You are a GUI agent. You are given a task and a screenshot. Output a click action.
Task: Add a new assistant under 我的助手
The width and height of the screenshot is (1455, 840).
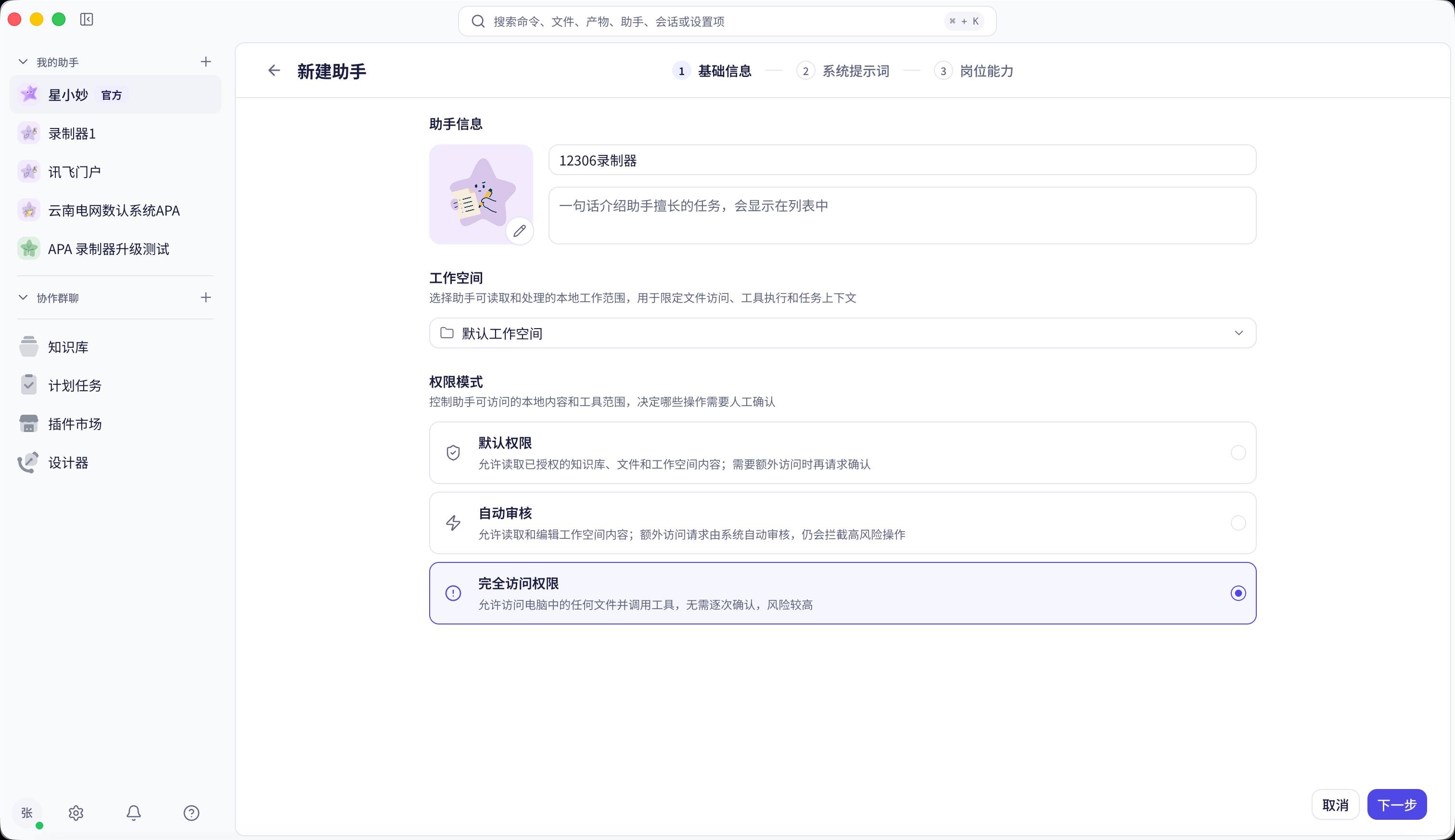pyautogui.click(x=206, y=62)
